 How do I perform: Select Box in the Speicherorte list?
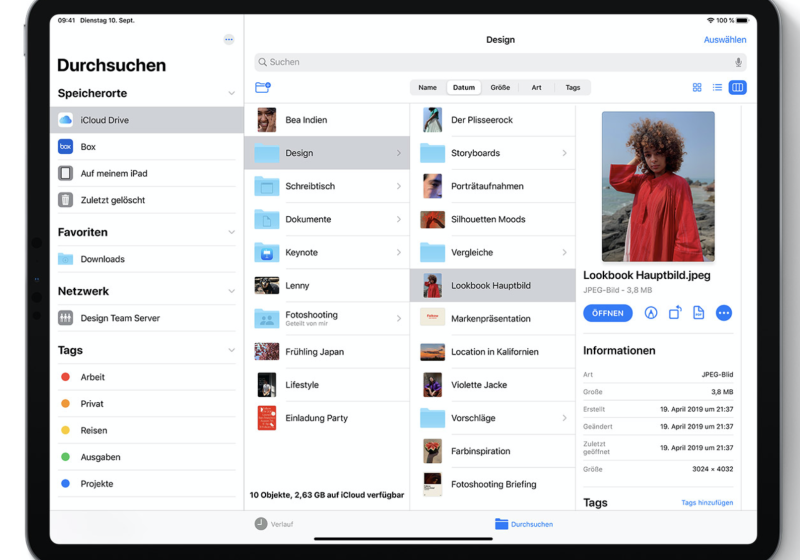[x=88, y=147]
